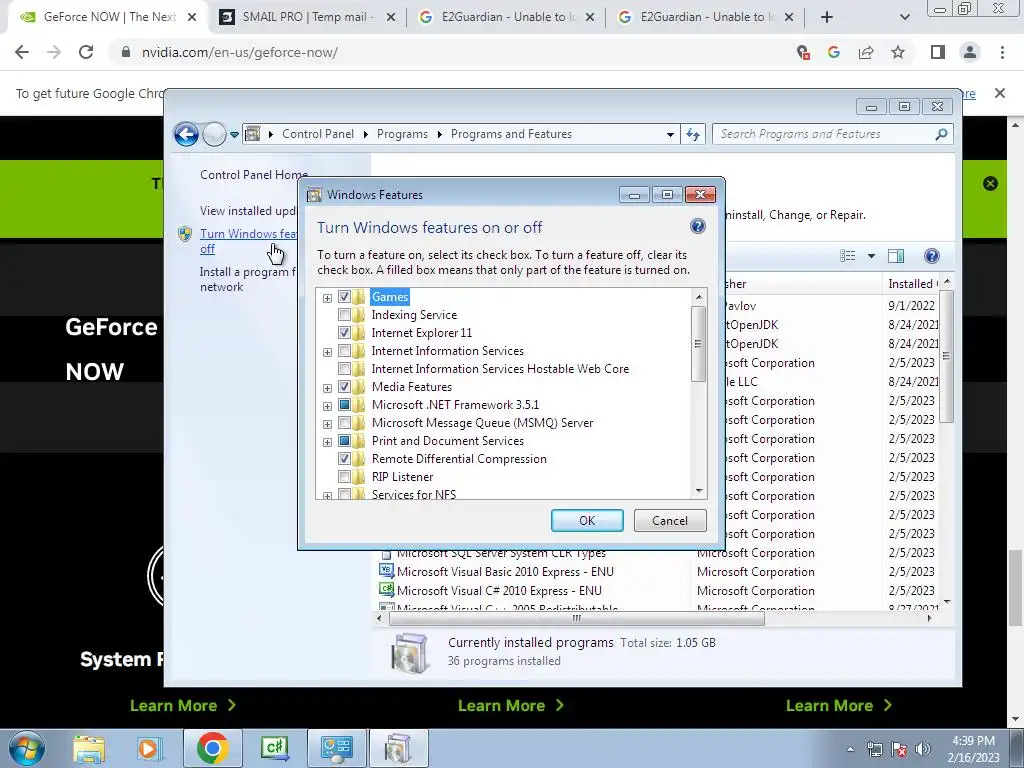Check the RIP Listener checkbox
This screenshot has width=1024, height=768.
click(x=344, y=477)
